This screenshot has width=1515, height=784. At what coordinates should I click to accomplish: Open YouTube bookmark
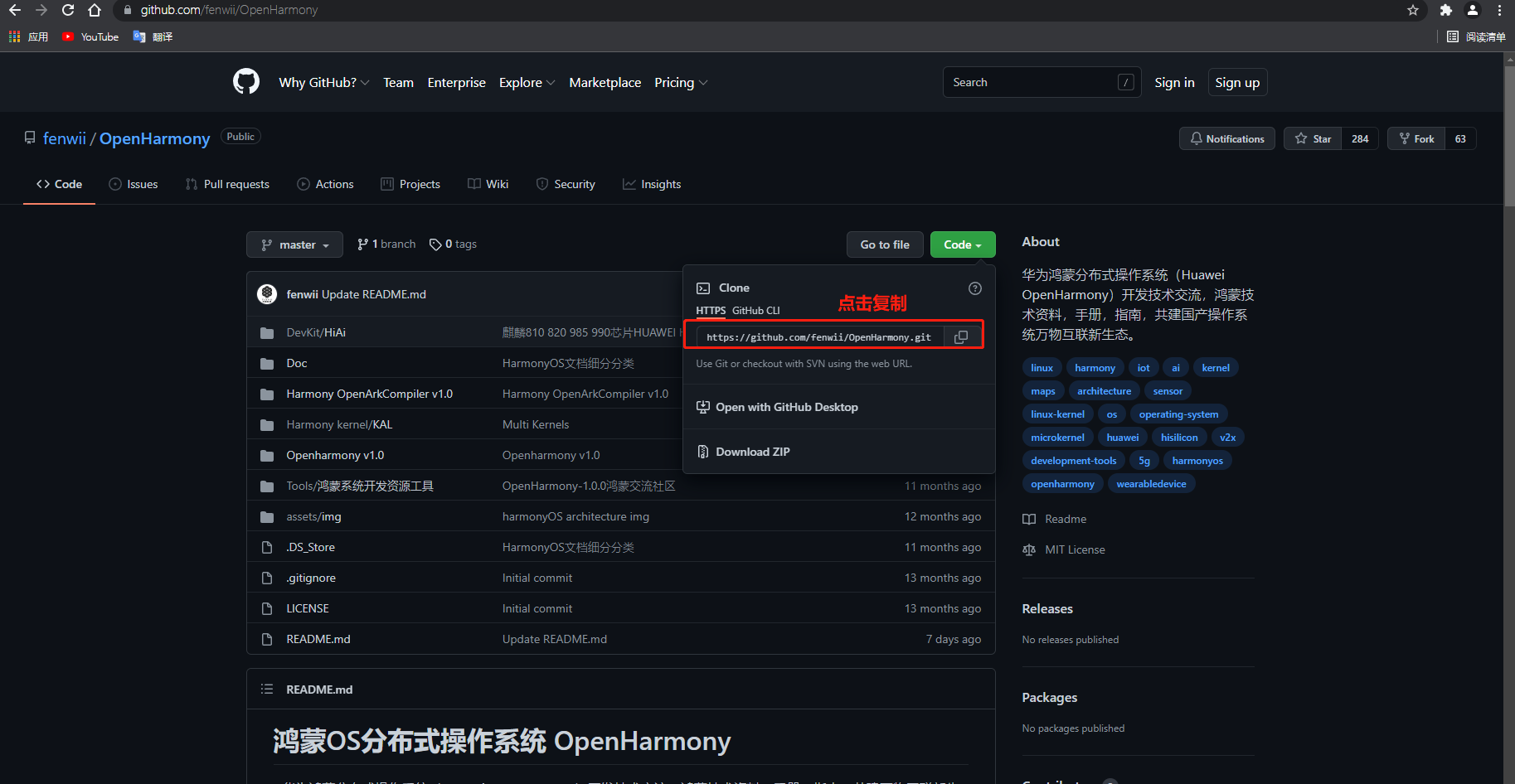click(x=90, y=36)
